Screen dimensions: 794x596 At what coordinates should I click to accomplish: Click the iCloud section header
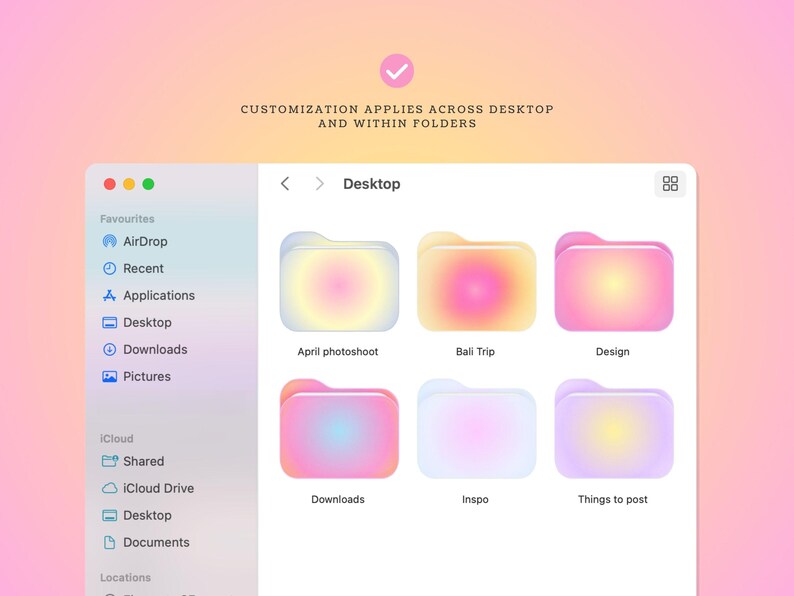pyautogui.click(x=116, y=439)
